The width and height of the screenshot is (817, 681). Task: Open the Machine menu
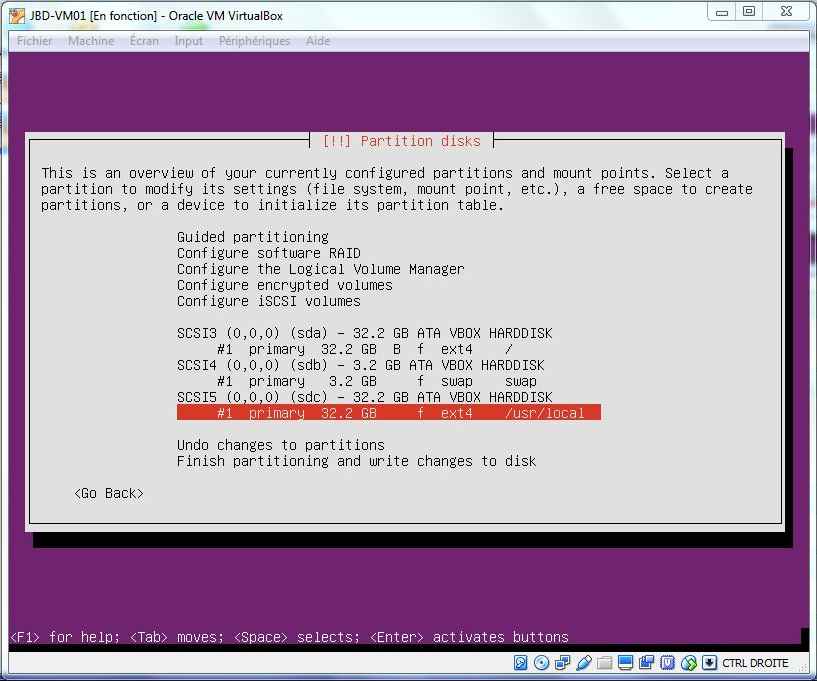pyautogui.click(x=90, y=41)
